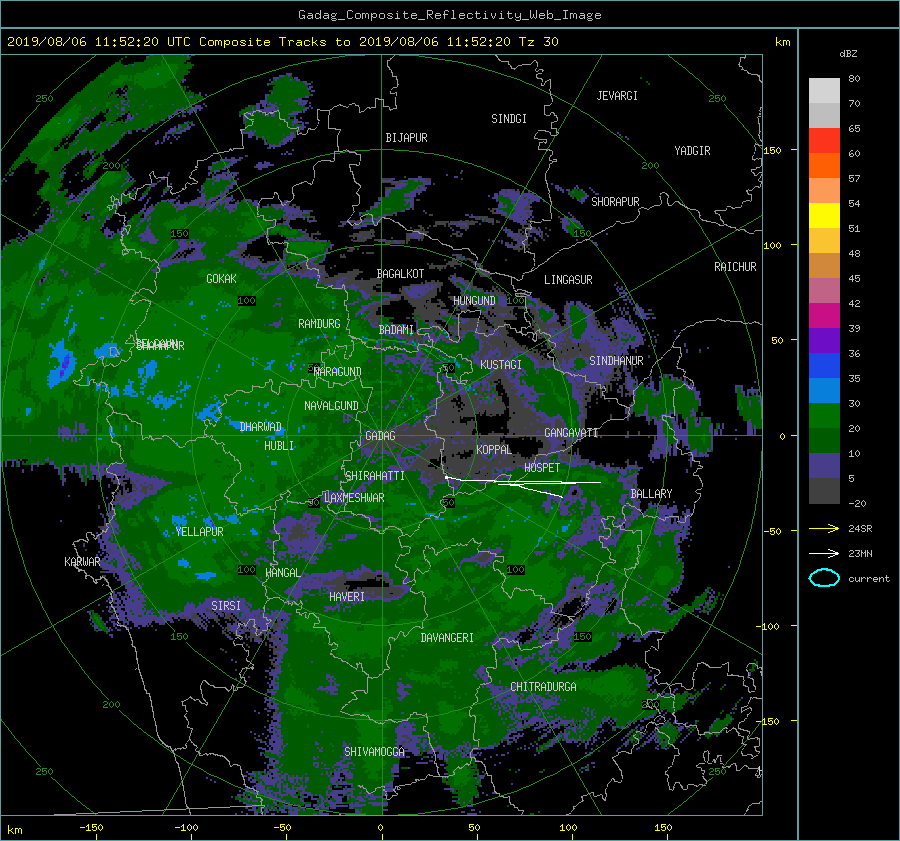Click the SIRSI city label
This screenshot has height=841, width=900.
[226, 606]
